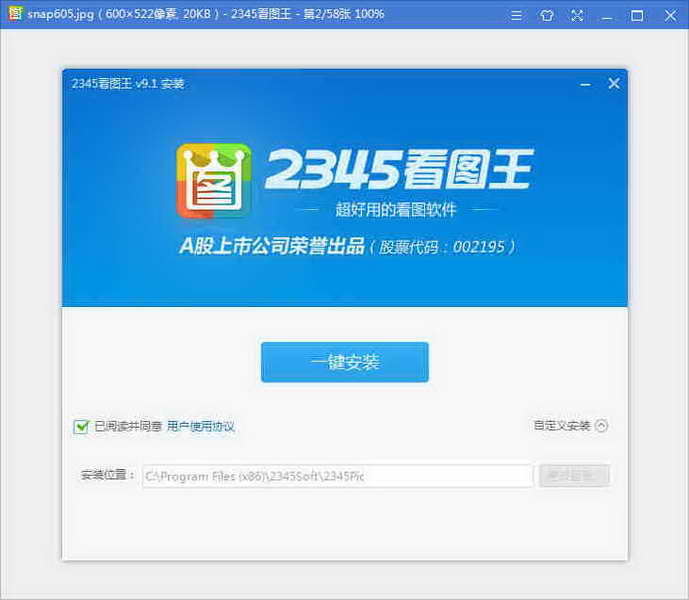Collapse the 自定义安装 options arrow
This screenshot has height=600, width=689.
602,425
